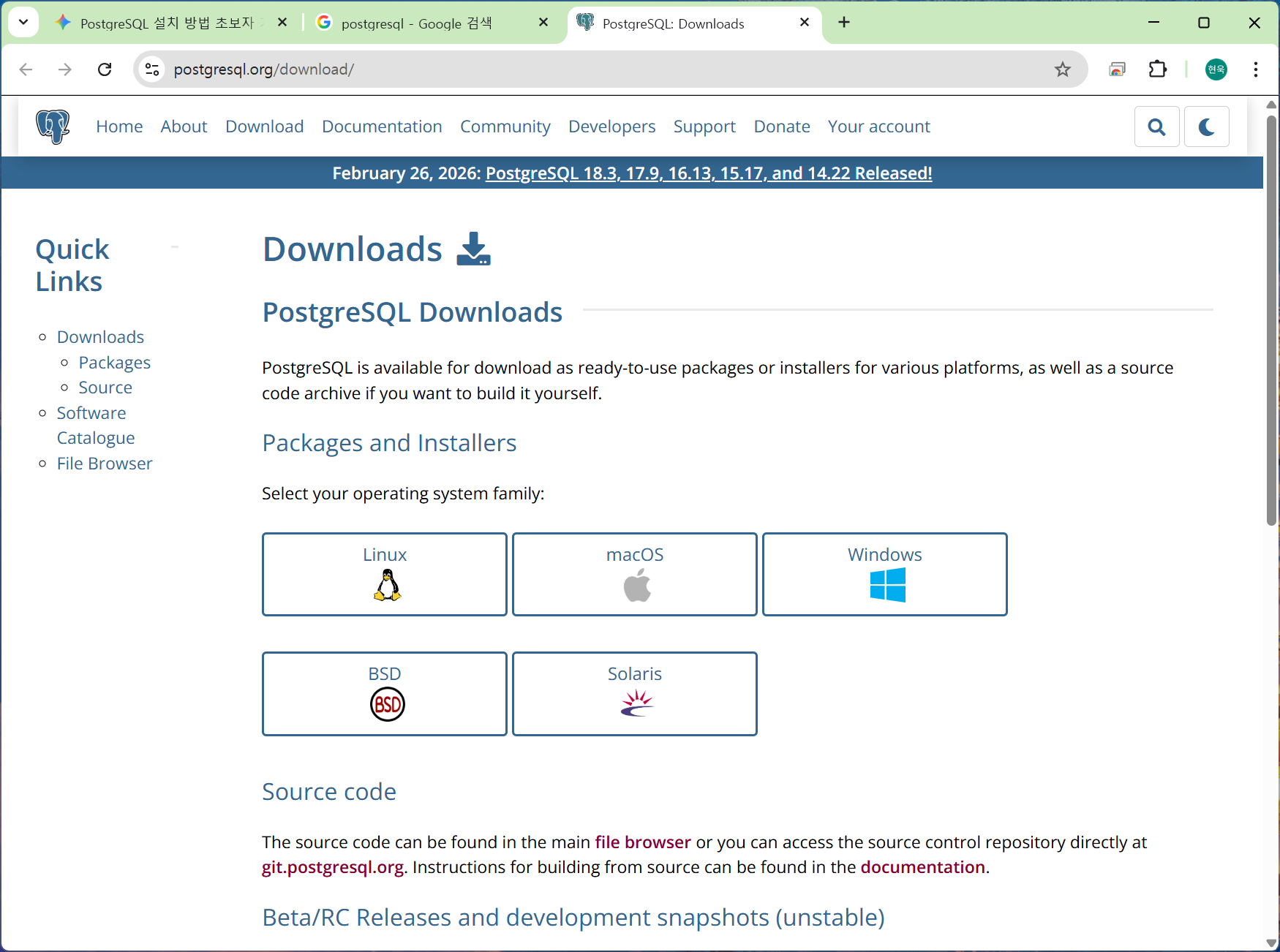Open Chrome three-dot menu

[1256, 69]
